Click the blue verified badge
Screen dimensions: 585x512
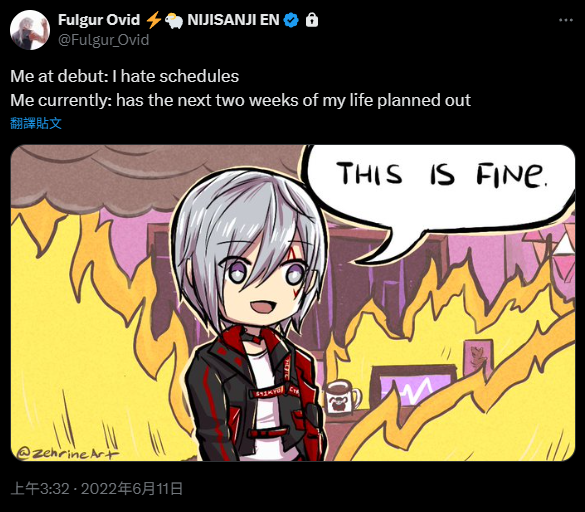tap(291, 20)
